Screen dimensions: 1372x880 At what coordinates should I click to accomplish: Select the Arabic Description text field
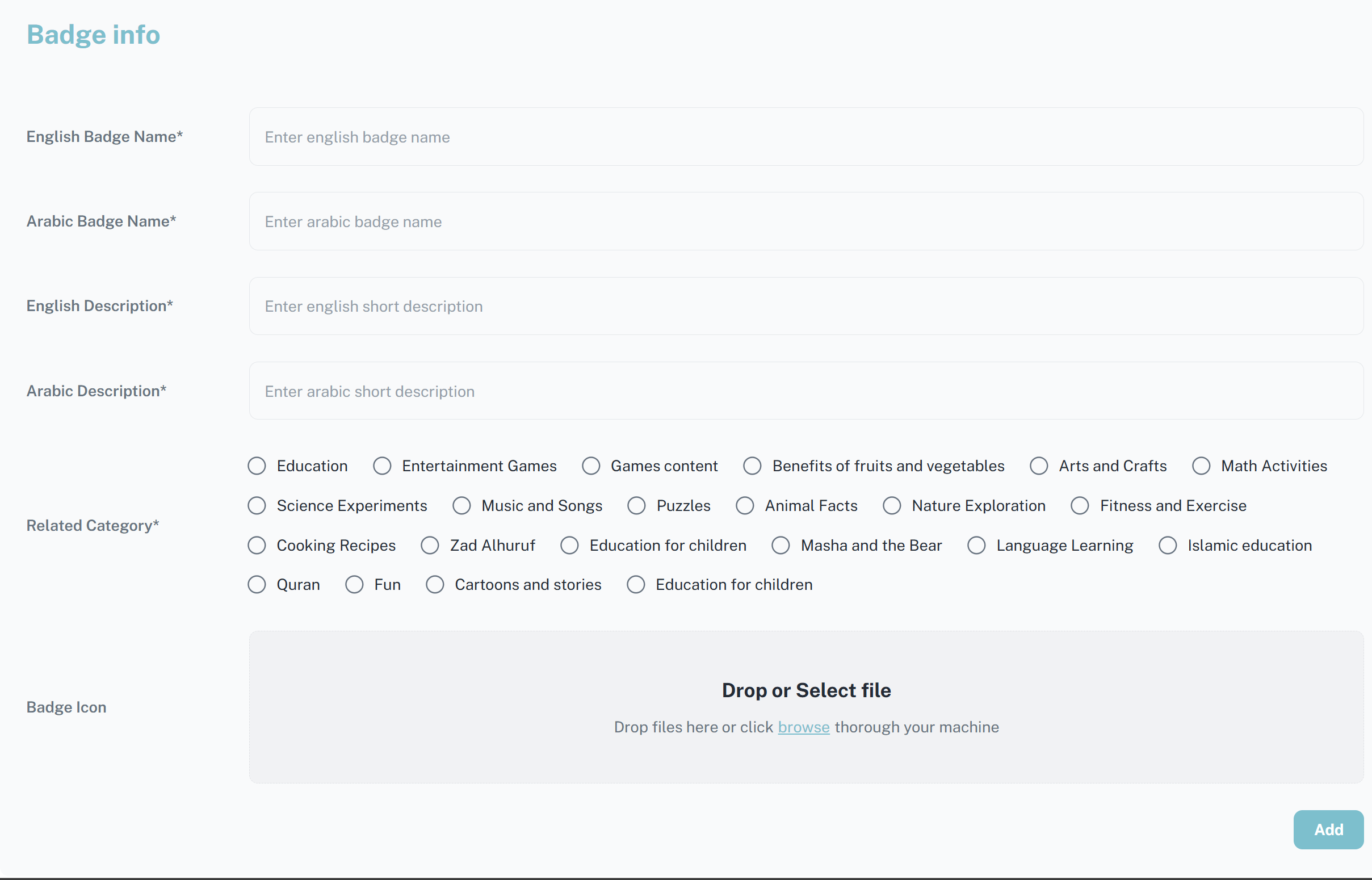[806, 391]
